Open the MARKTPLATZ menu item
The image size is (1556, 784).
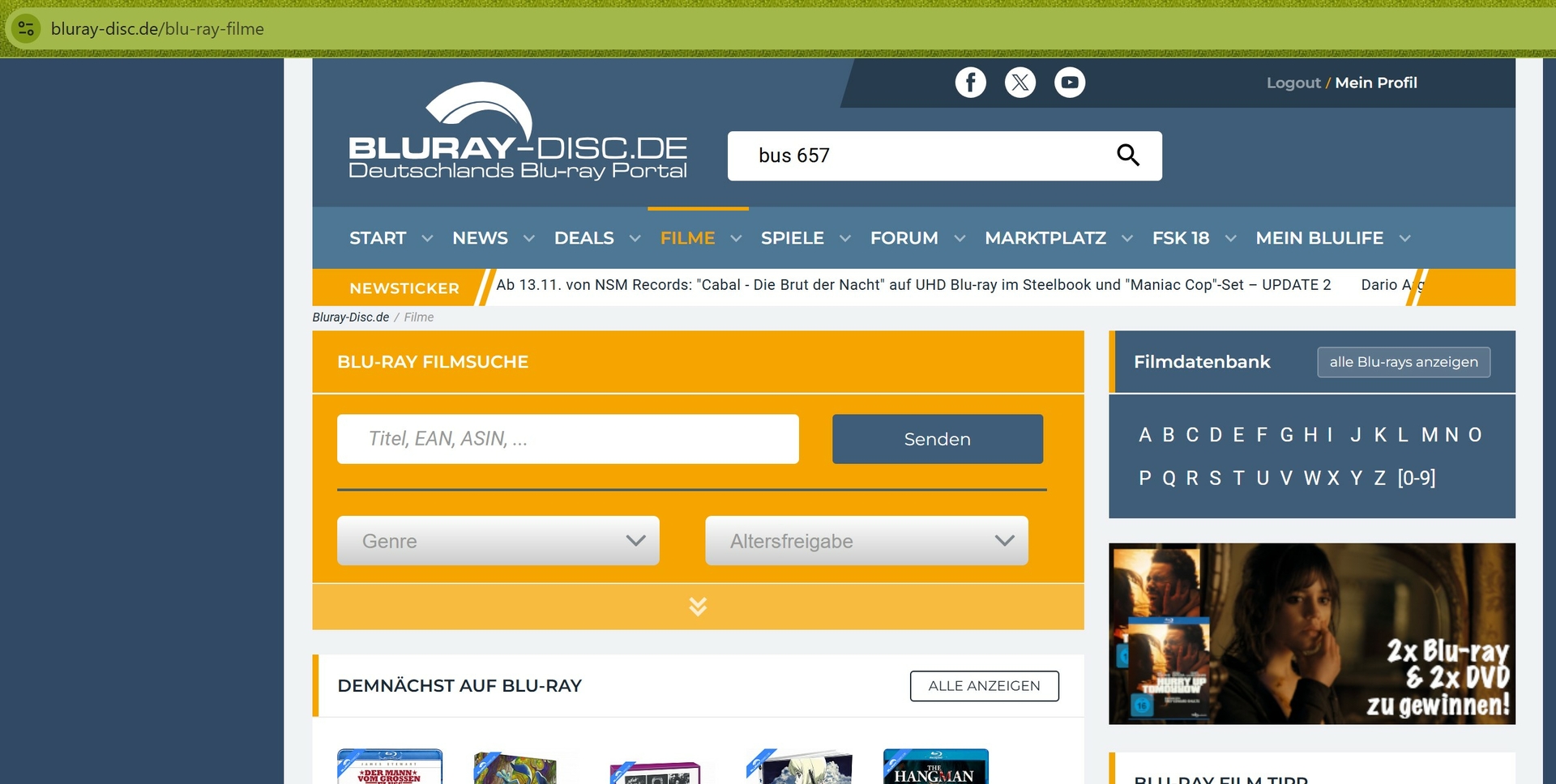1045,238
